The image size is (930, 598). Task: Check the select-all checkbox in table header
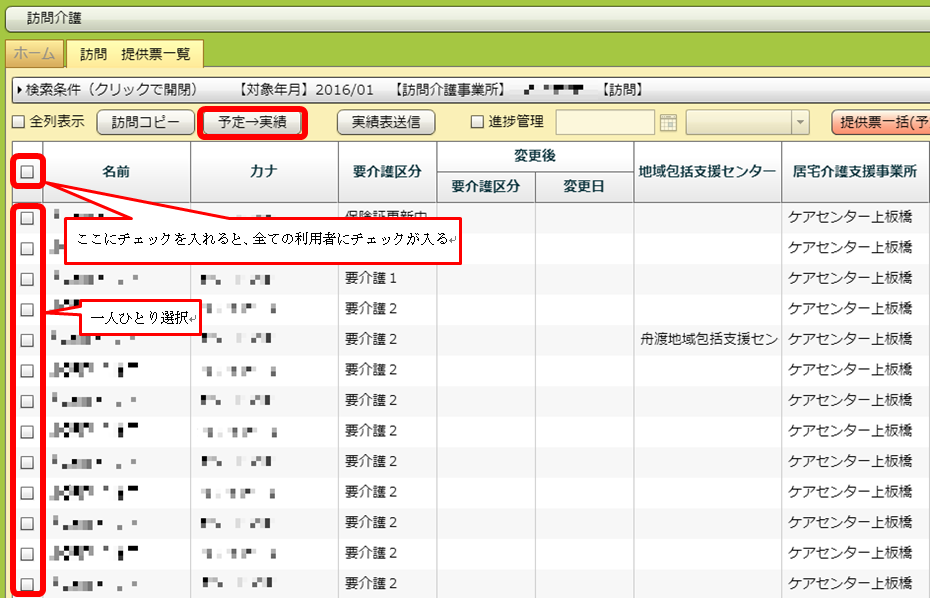click(x=27, y=172)
